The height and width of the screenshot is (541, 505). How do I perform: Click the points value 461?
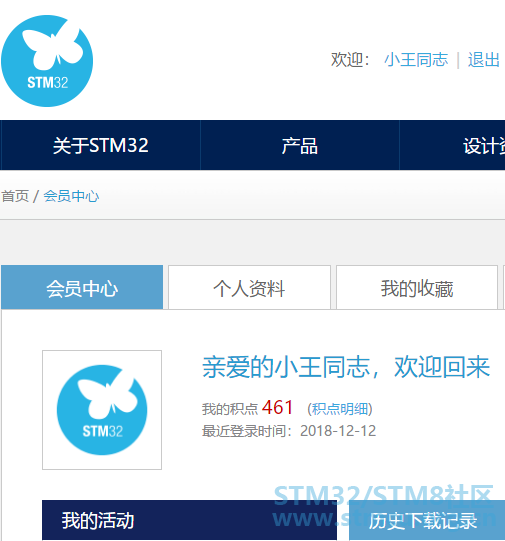[277, 407]
